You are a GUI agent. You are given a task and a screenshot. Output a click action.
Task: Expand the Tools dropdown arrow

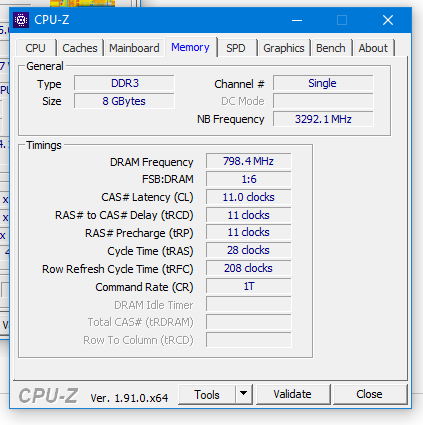click(244, 395)
